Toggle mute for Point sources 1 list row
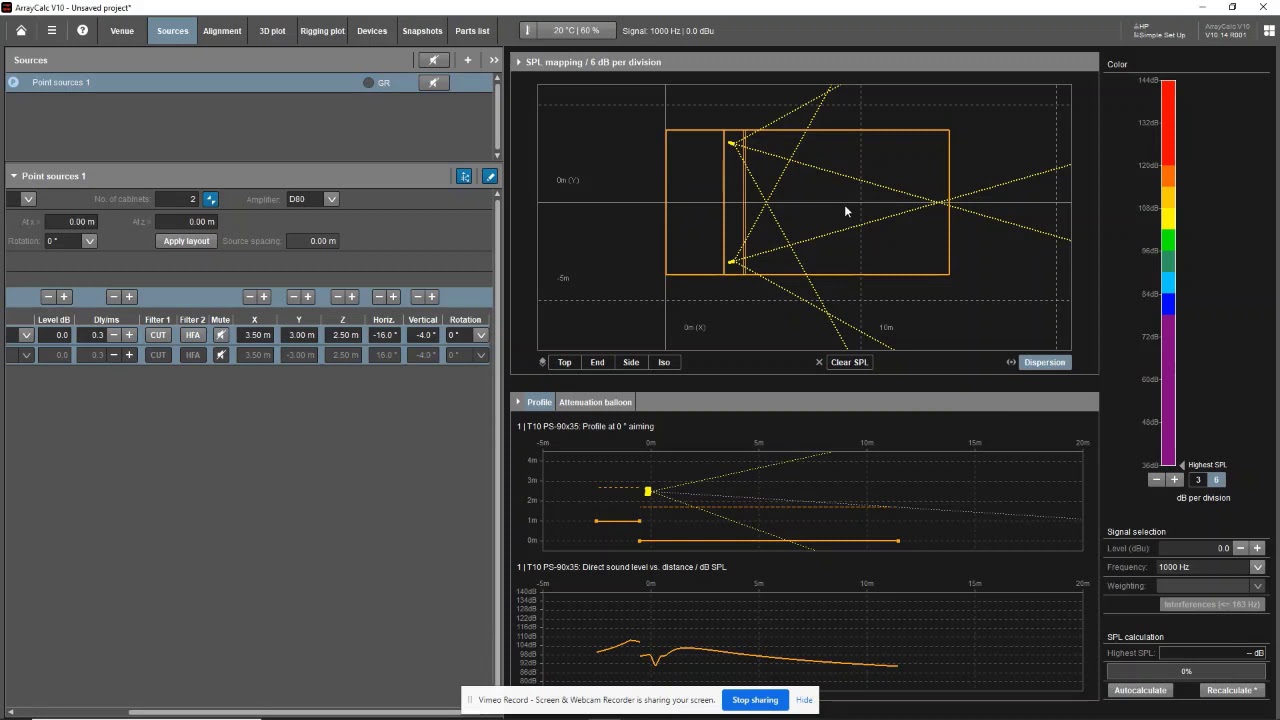This screenshot has height=720, width=1280. tap(433, 83)
